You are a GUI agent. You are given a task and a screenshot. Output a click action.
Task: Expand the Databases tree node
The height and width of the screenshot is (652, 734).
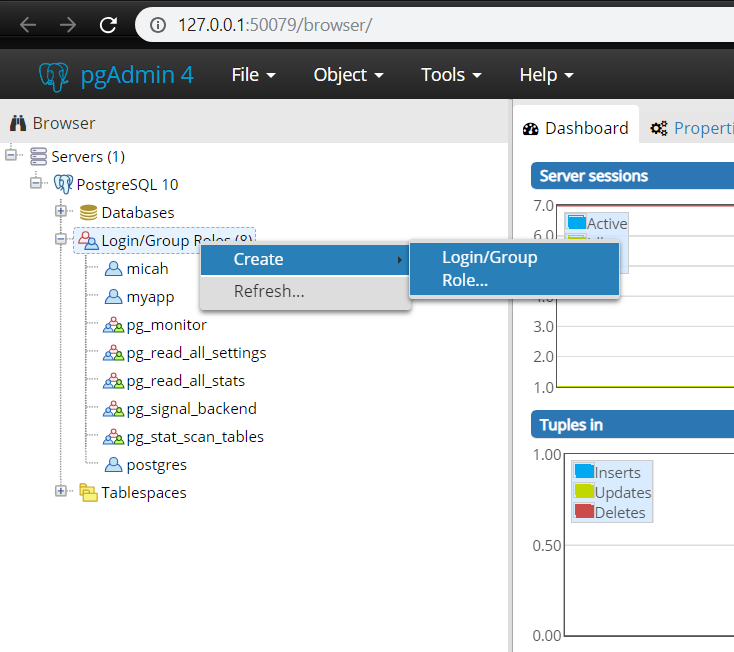(x=60, y=211)
